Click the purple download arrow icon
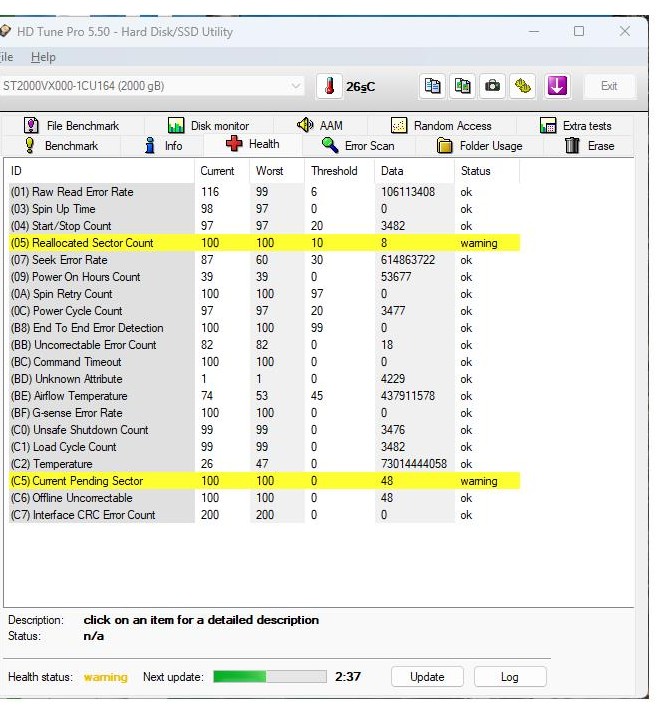The width and height of the screenshot is (657, 721). 557,86
